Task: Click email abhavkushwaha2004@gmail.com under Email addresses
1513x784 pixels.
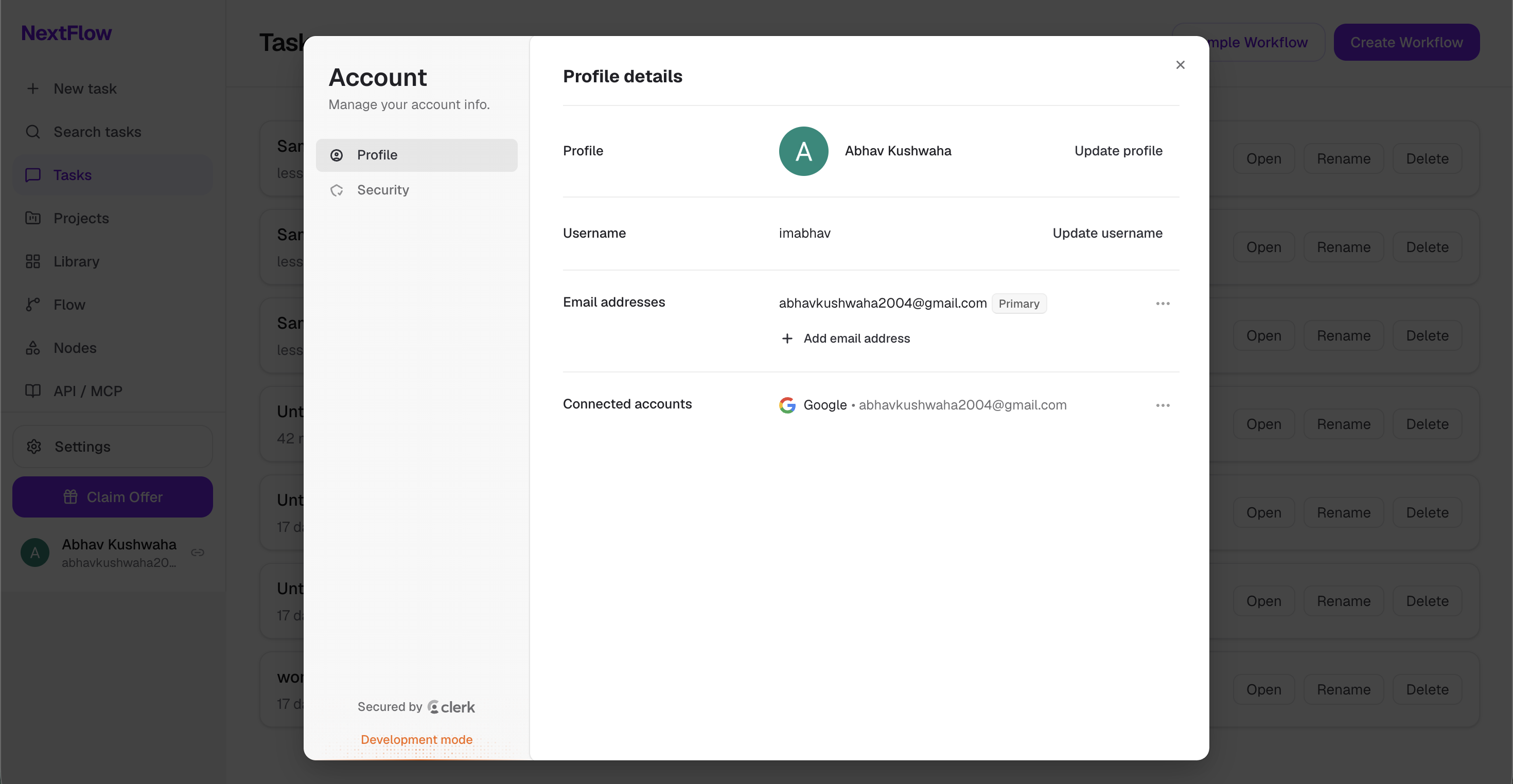Action: [882, 303]
